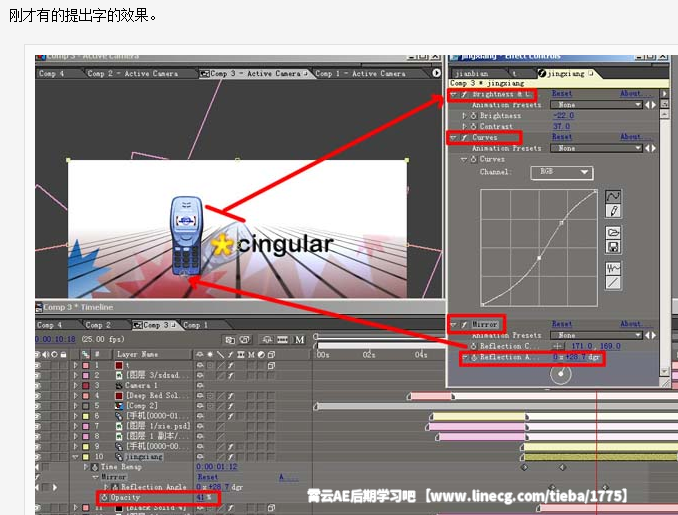This screenshot has height=515, width=678.
Task: Open Mirror effect Animation Presets dropdown
Action: 596,335
